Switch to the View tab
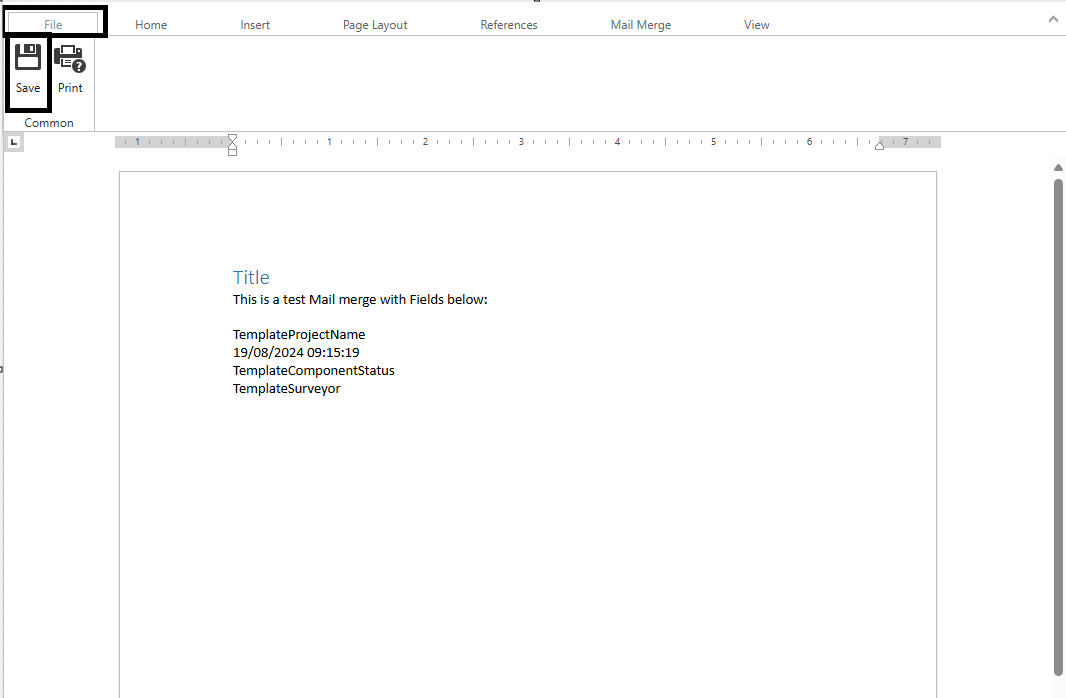1066x698 pixels. click(x=757, y=25)
